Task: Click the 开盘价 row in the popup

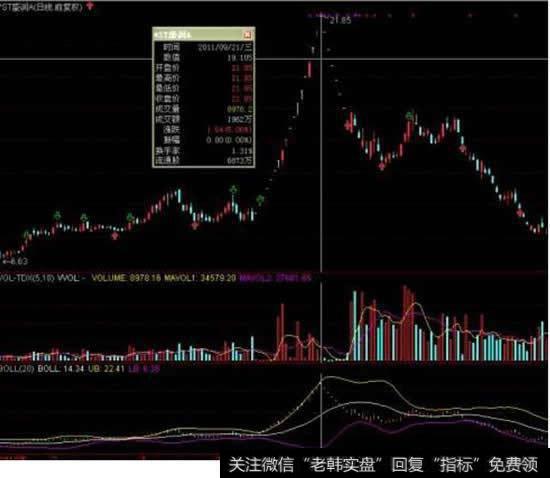Action: pyautogui.click(x=204, y=68)
